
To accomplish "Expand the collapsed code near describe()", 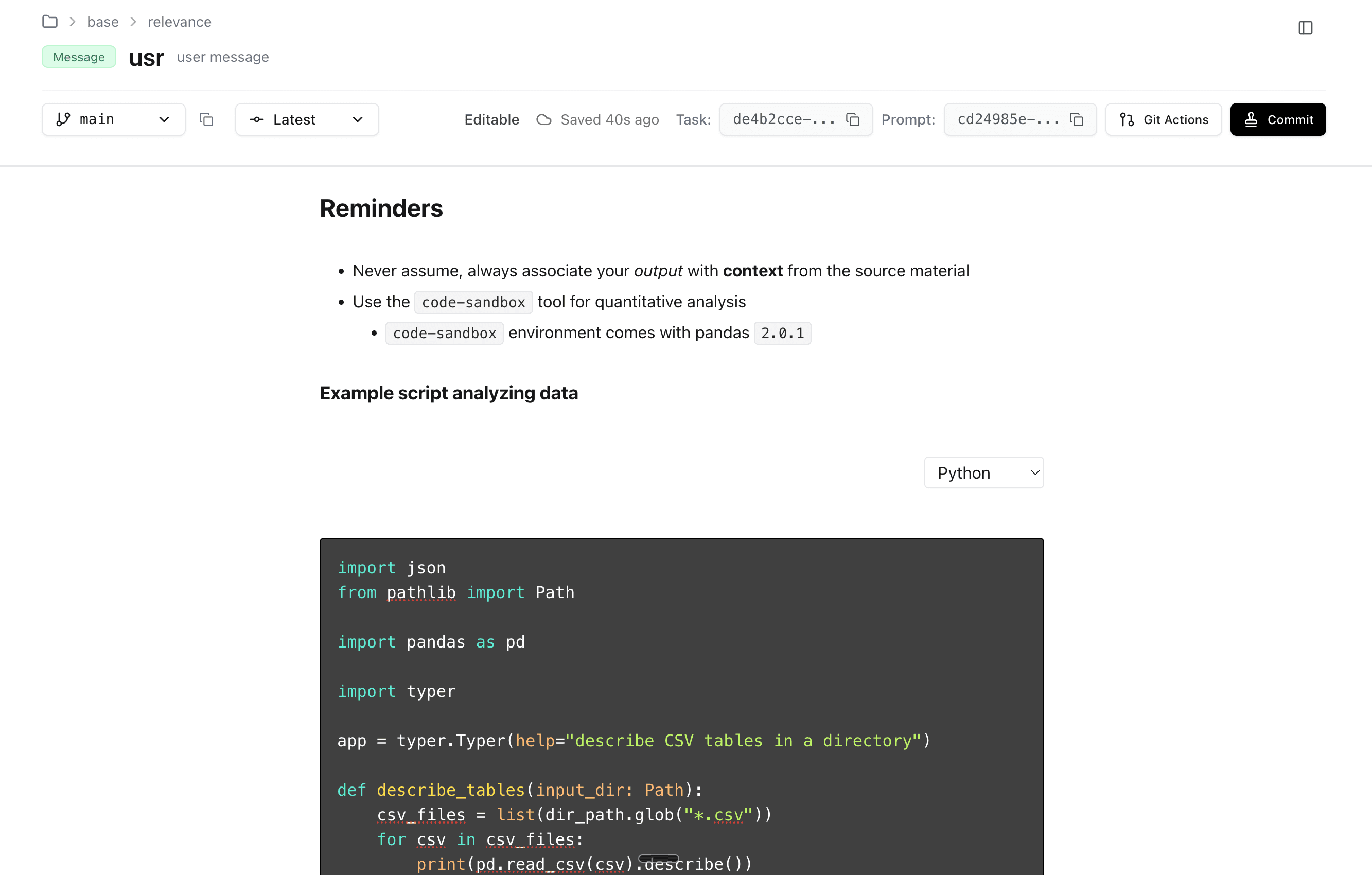I will click(x=659, y=858).
